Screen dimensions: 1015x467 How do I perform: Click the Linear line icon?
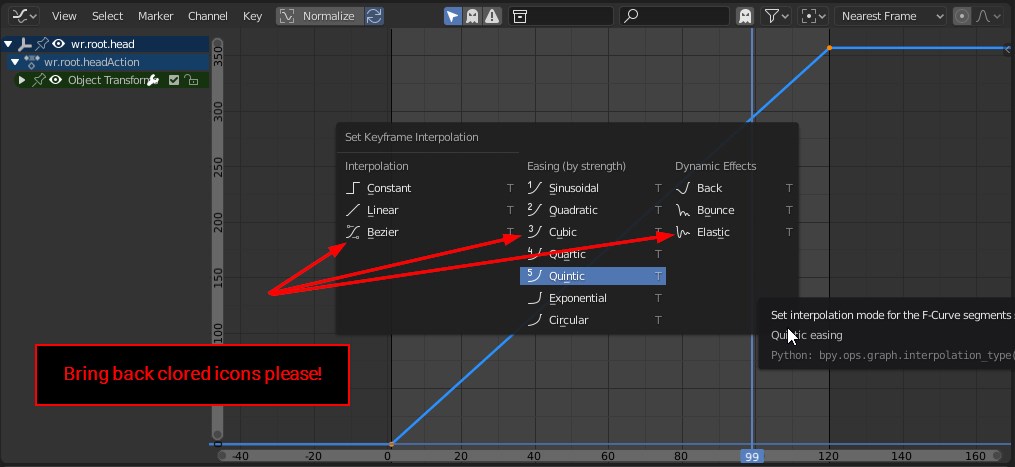[353, 211]
